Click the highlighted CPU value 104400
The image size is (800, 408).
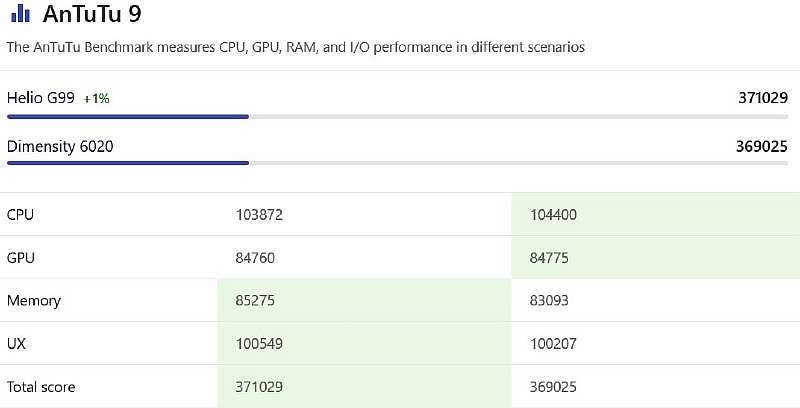557,215
